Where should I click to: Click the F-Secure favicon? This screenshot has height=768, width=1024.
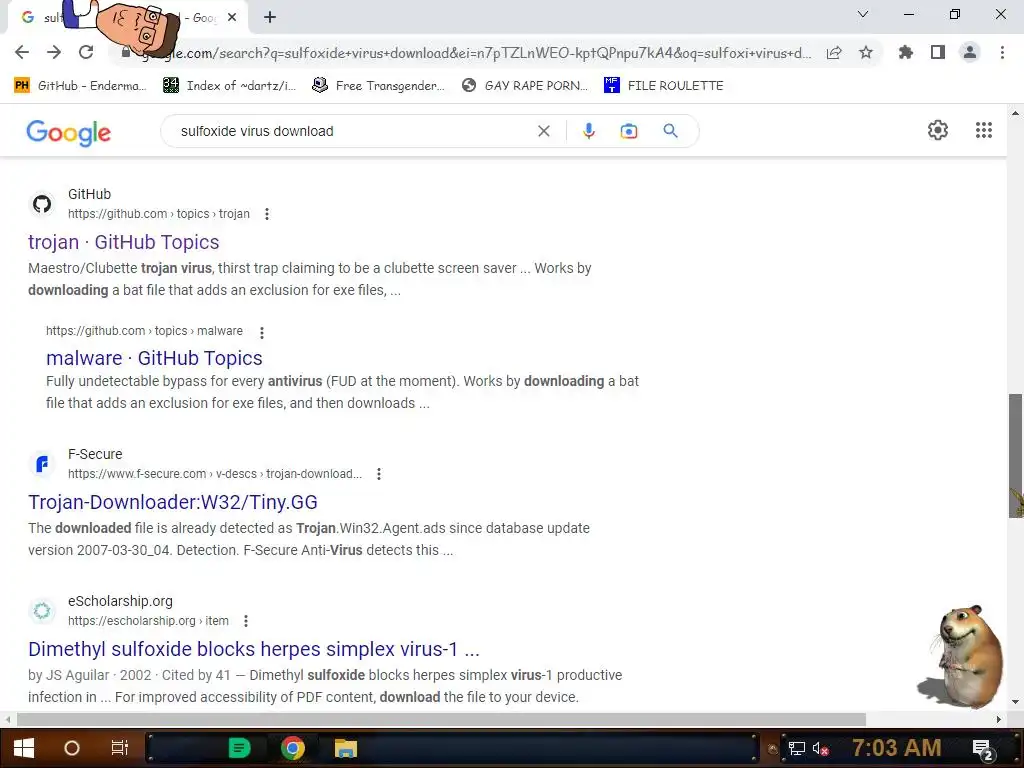42,464
